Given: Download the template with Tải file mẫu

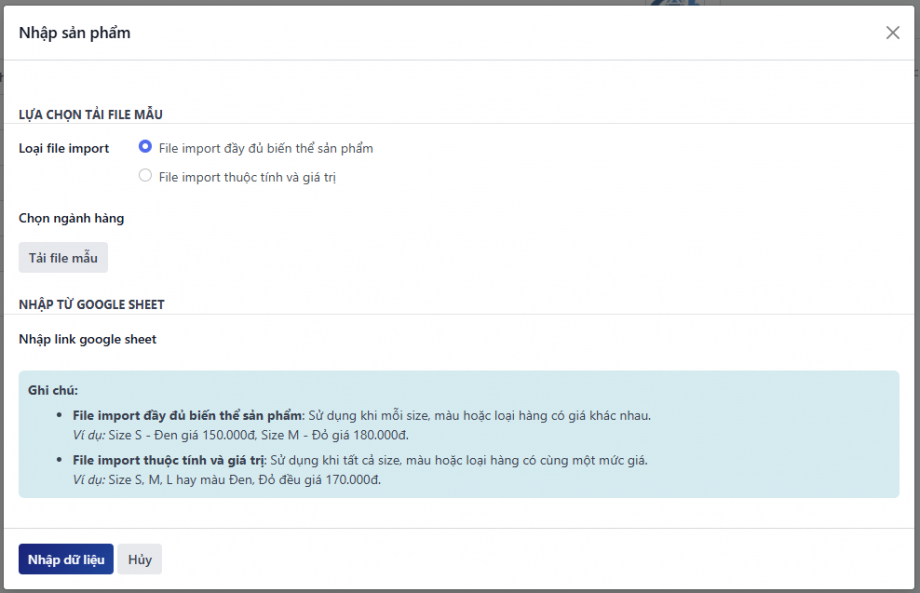Looking at the screenshot, I should coord(63,258).
